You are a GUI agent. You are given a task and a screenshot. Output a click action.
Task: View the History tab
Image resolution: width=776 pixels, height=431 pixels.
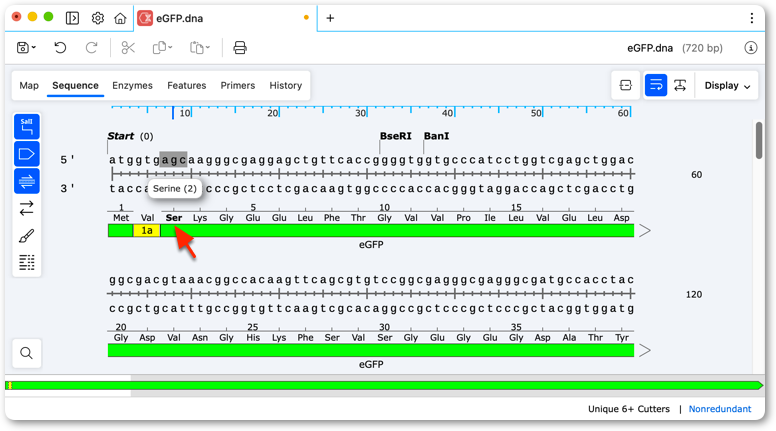pos(286,86)
